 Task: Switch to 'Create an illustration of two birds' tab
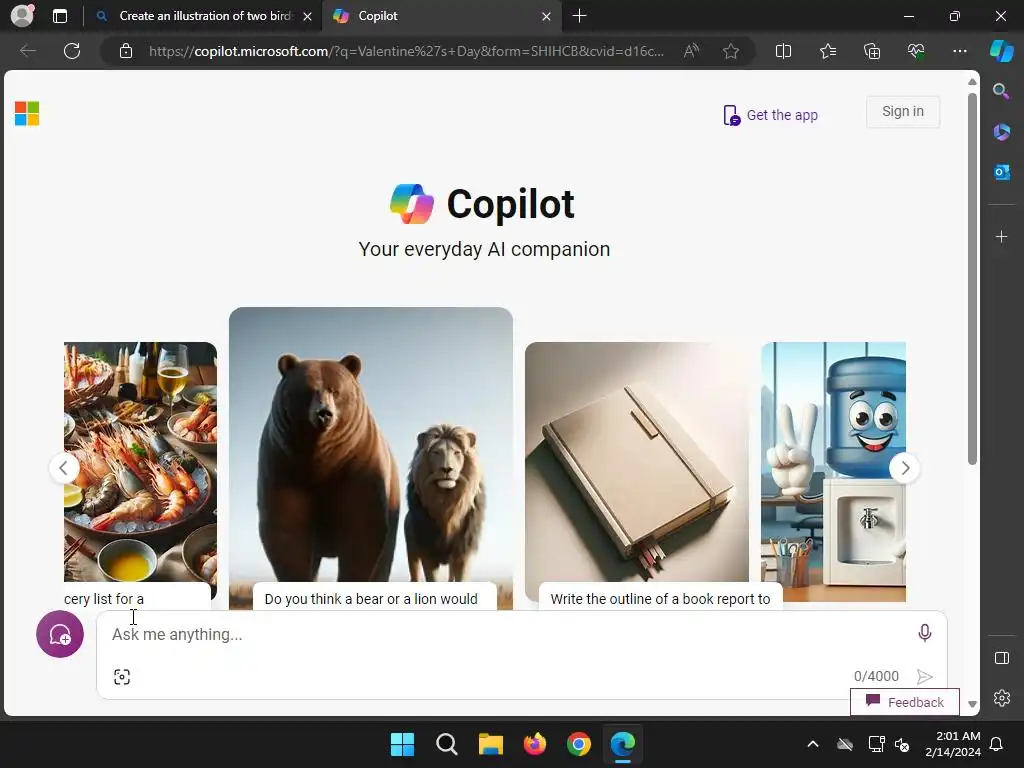click(x=206, y=16)
